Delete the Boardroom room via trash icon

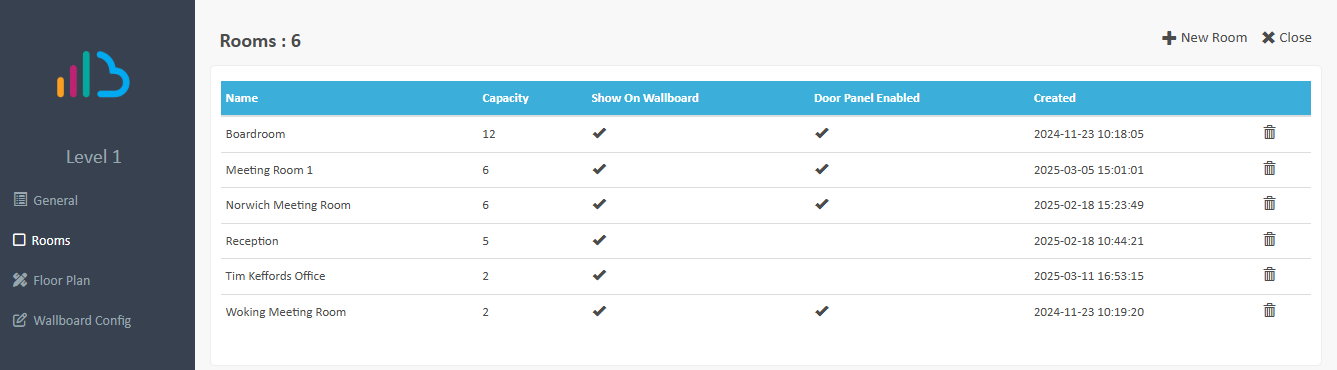[1269, 133]
